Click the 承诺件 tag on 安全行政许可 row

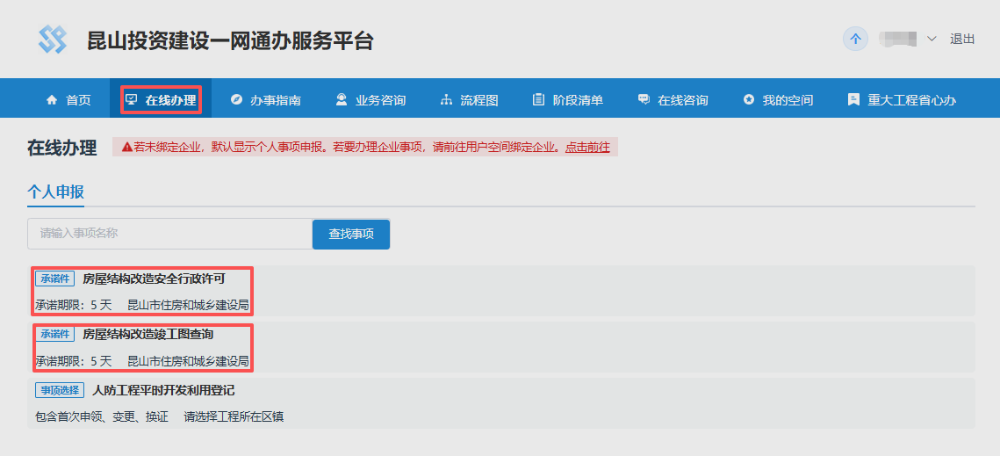click(55, 279)
